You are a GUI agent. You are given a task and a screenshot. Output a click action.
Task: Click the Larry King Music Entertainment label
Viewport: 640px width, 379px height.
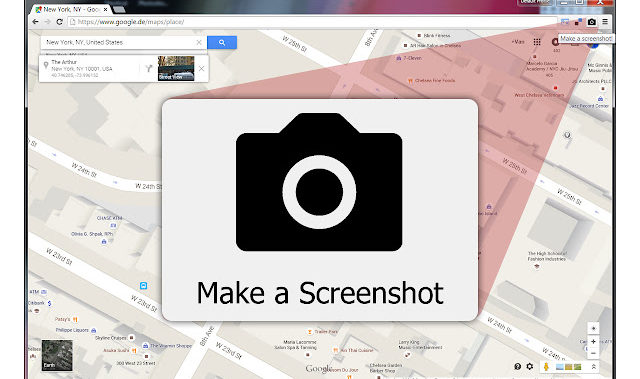pos(420,345)
